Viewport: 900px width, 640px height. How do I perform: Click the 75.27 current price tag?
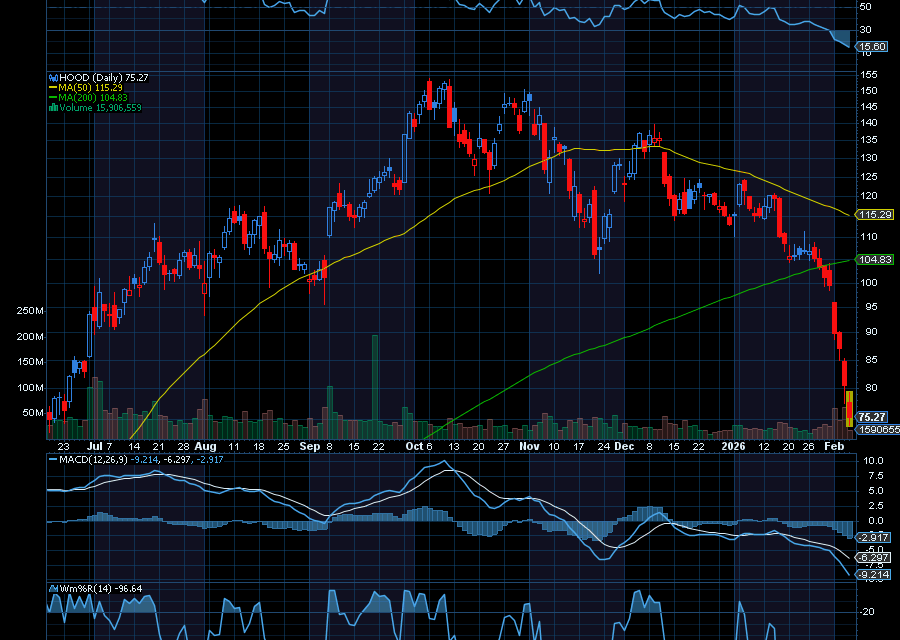873,417
